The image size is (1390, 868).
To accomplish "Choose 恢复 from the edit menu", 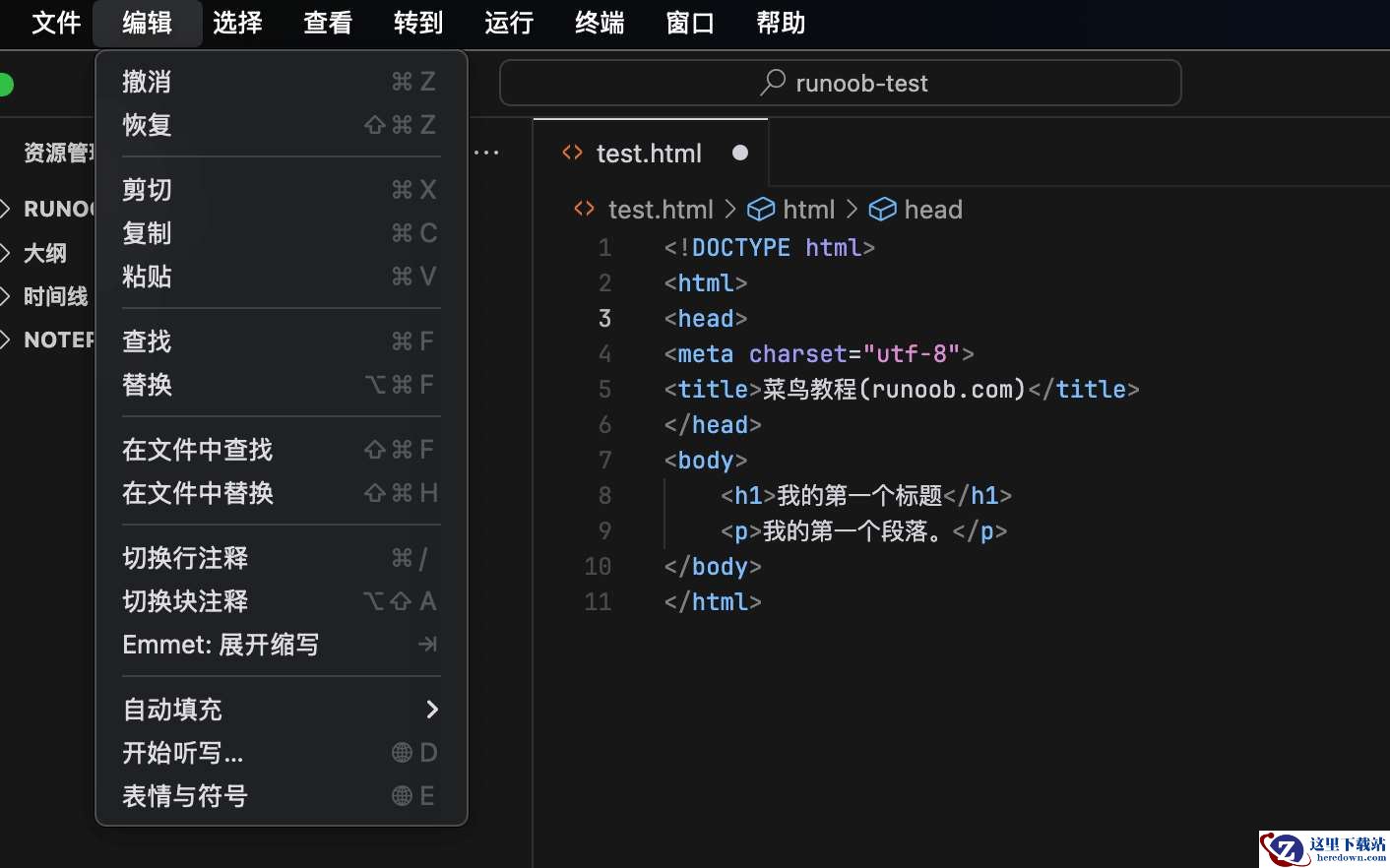I will [x=281, y=125].
